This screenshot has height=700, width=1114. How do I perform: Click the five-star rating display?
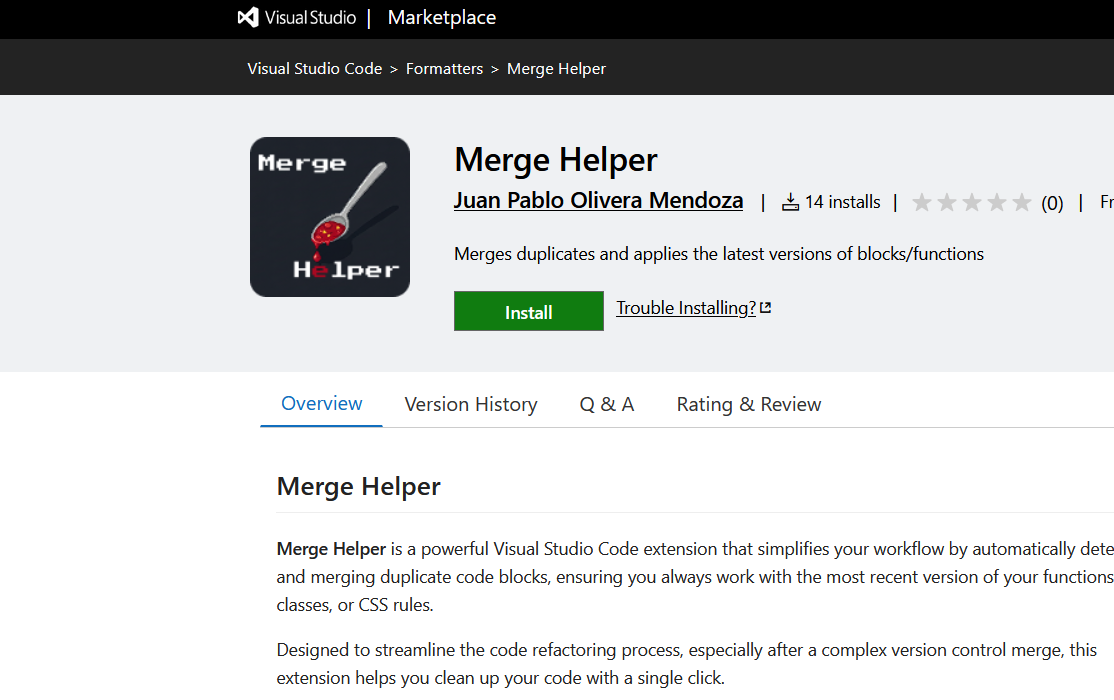pos(971,203)
